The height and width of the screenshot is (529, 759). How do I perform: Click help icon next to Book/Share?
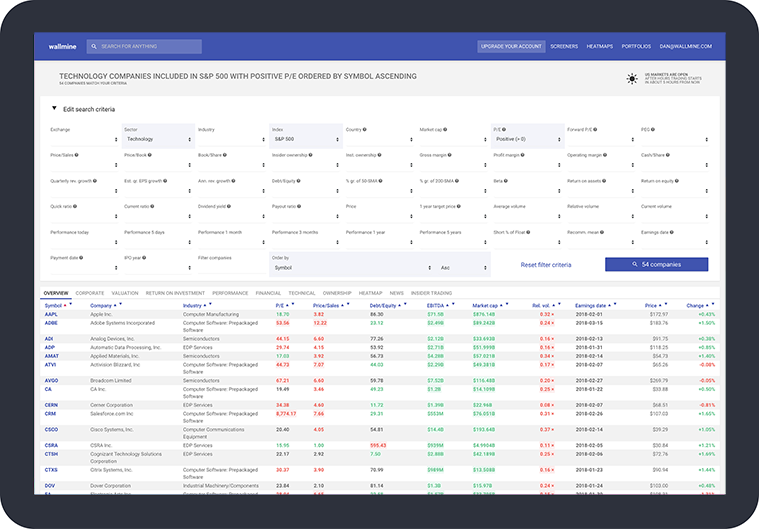tap(225, 155)
